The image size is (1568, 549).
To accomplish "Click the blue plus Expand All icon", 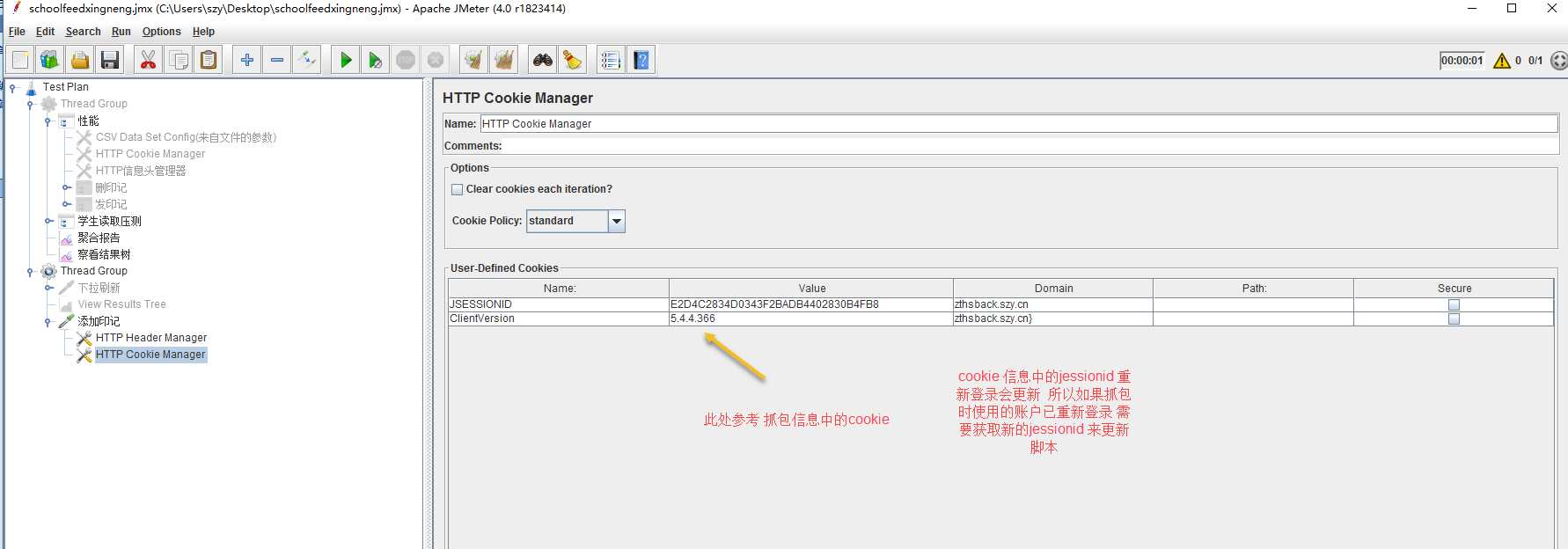I will tap(247, 60).
